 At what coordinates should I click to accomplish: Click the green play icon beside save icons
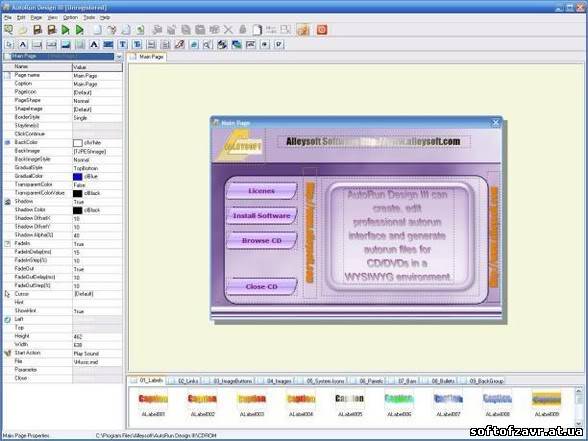pos(66,30)
